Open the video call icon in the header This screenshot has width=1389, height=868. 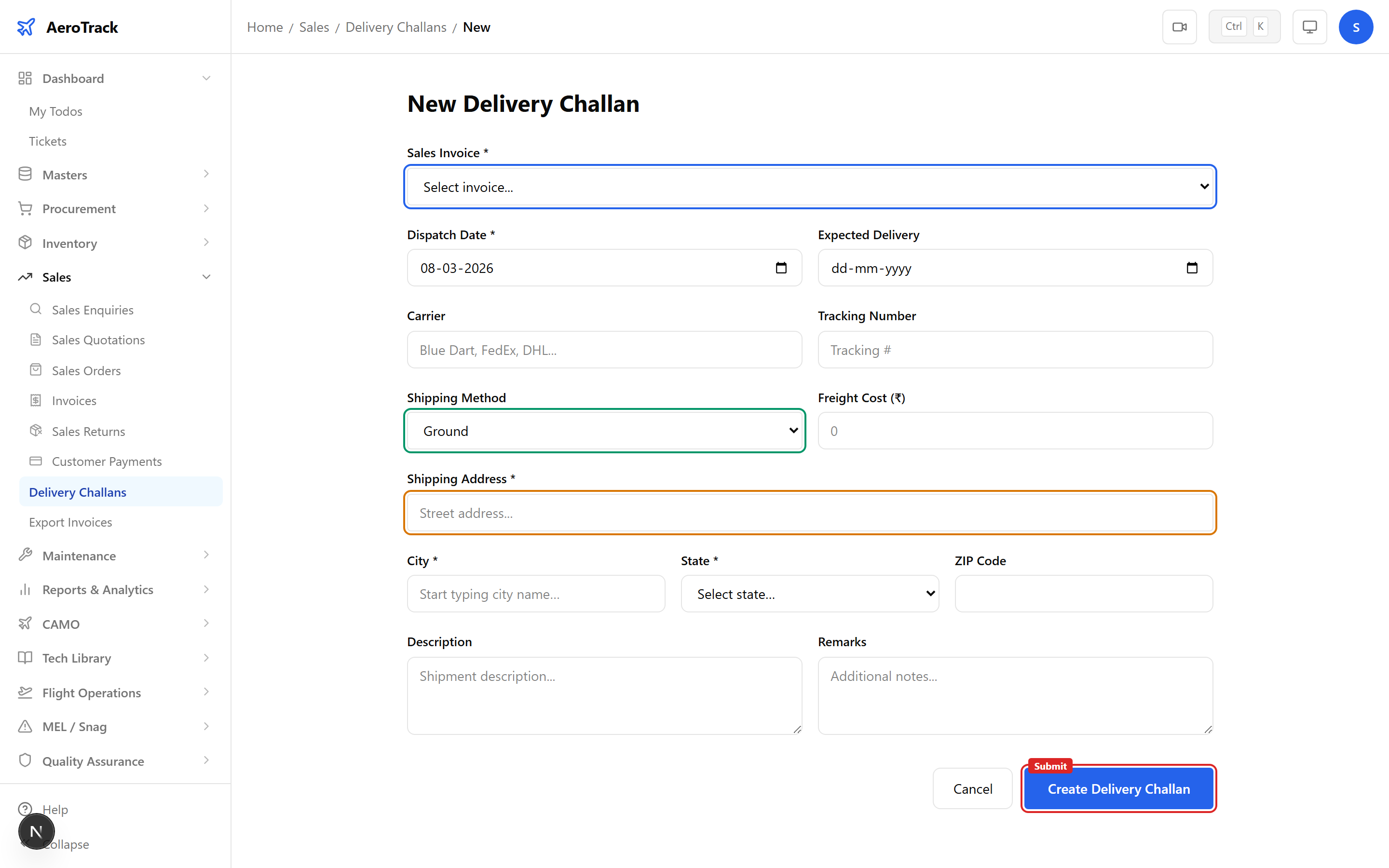coord(1180,27)
